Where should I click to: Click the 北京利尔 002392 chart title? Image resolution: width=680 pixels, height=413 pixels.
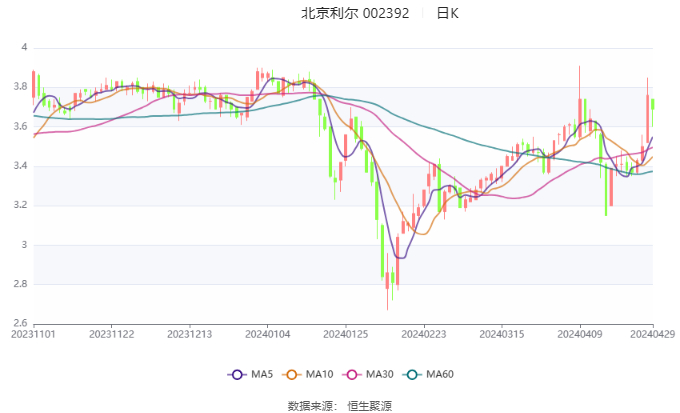[x=355, y=14]
